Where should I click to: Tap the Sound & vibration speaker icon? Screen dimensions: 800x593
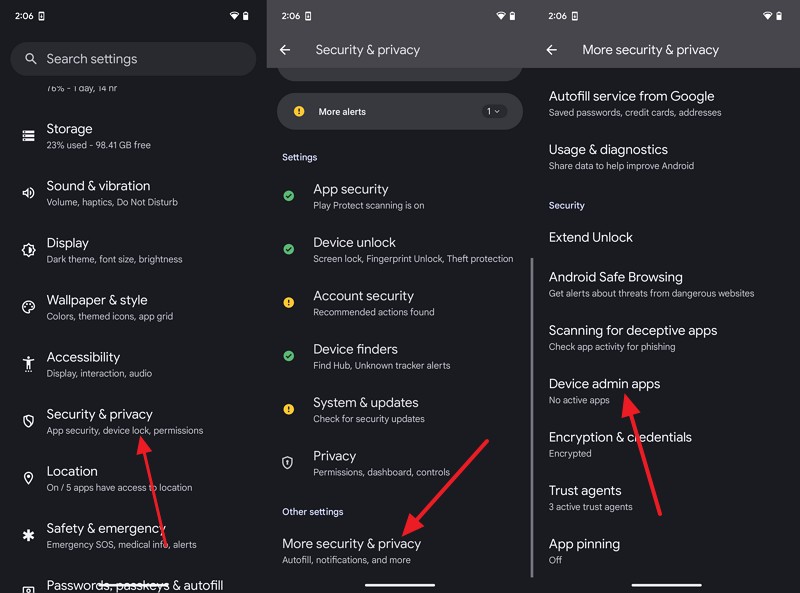click(29, 193)
